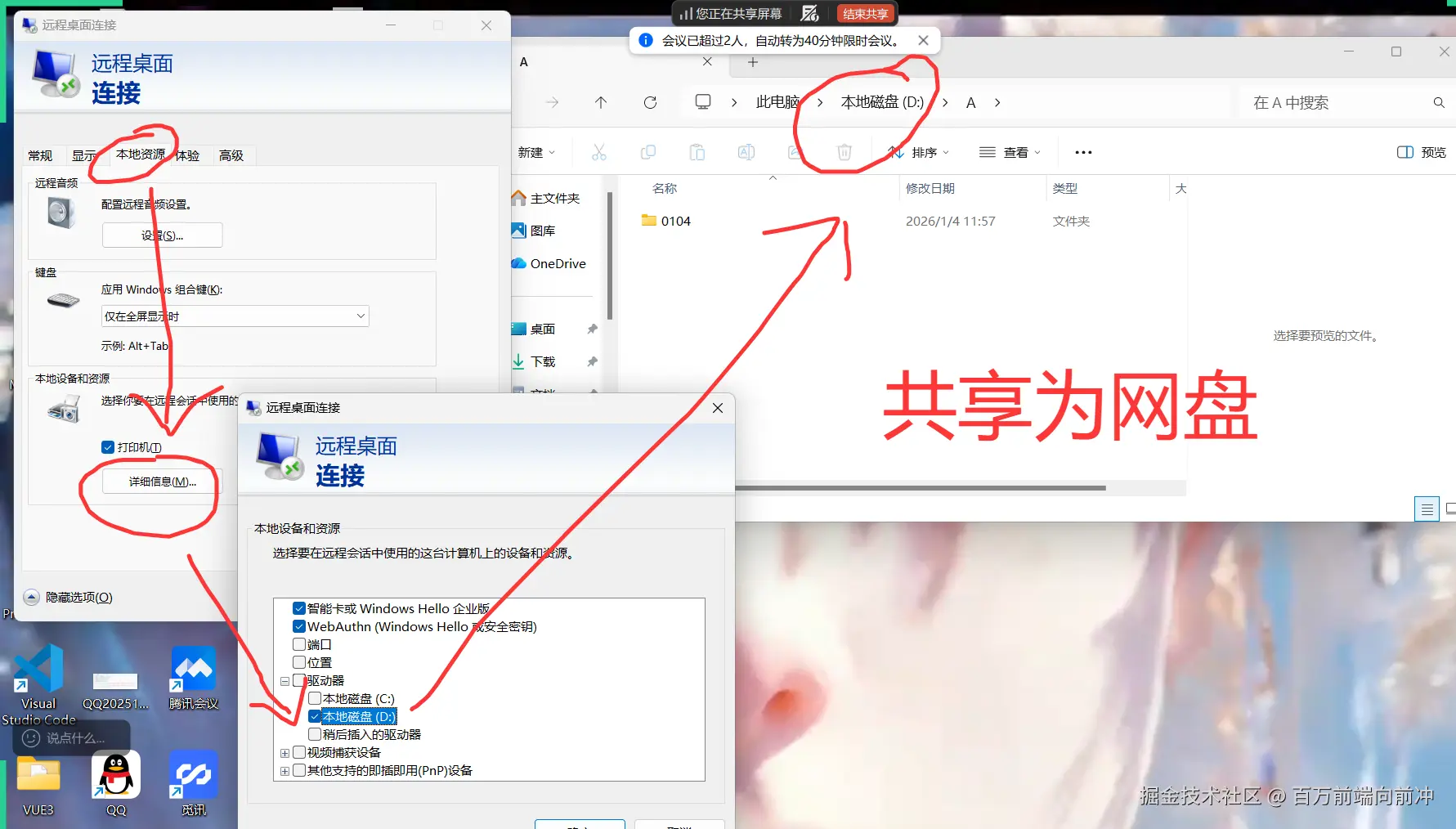Launch QQ from the desktop
The width and height of the screenshot is (1456, 829).
pos(115,773)
